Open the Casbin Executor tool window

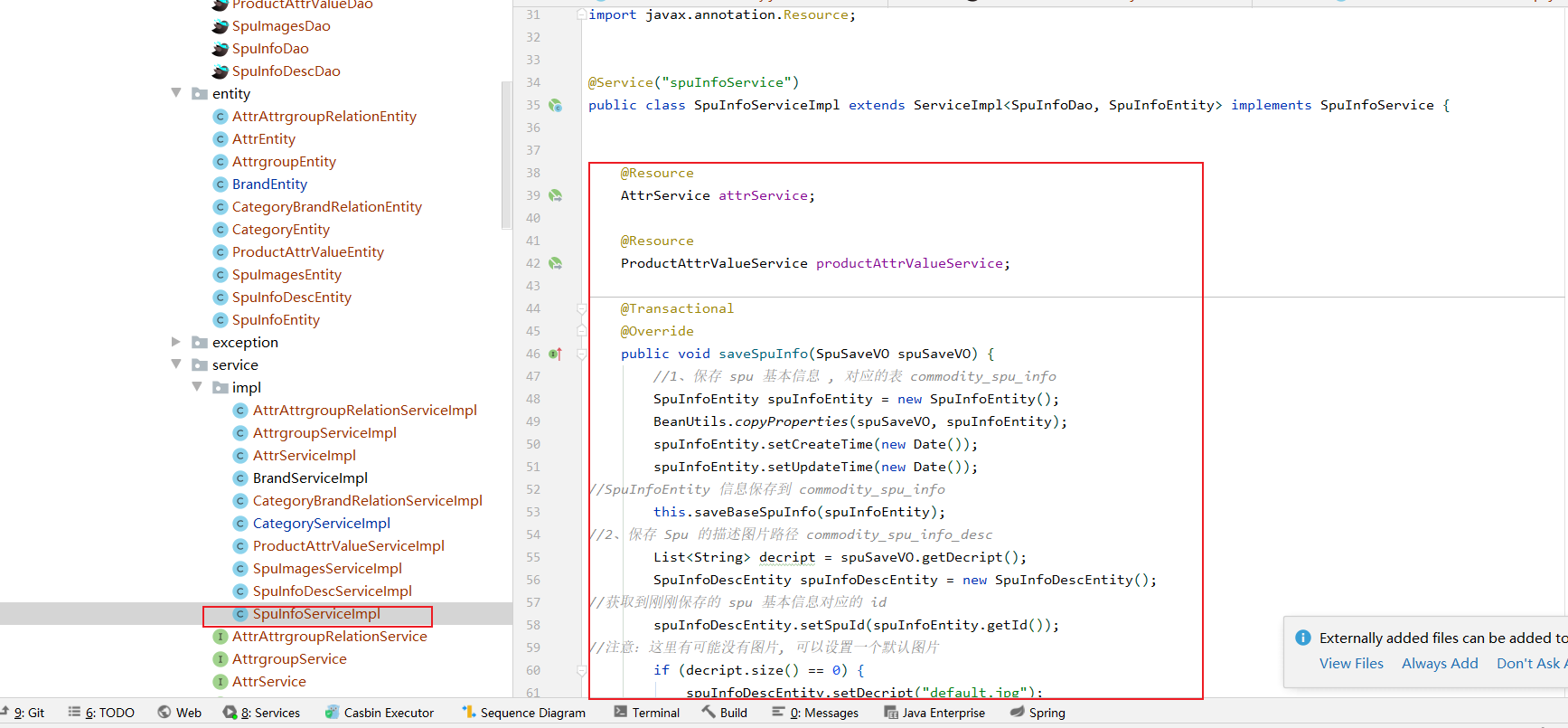[380, 713]
